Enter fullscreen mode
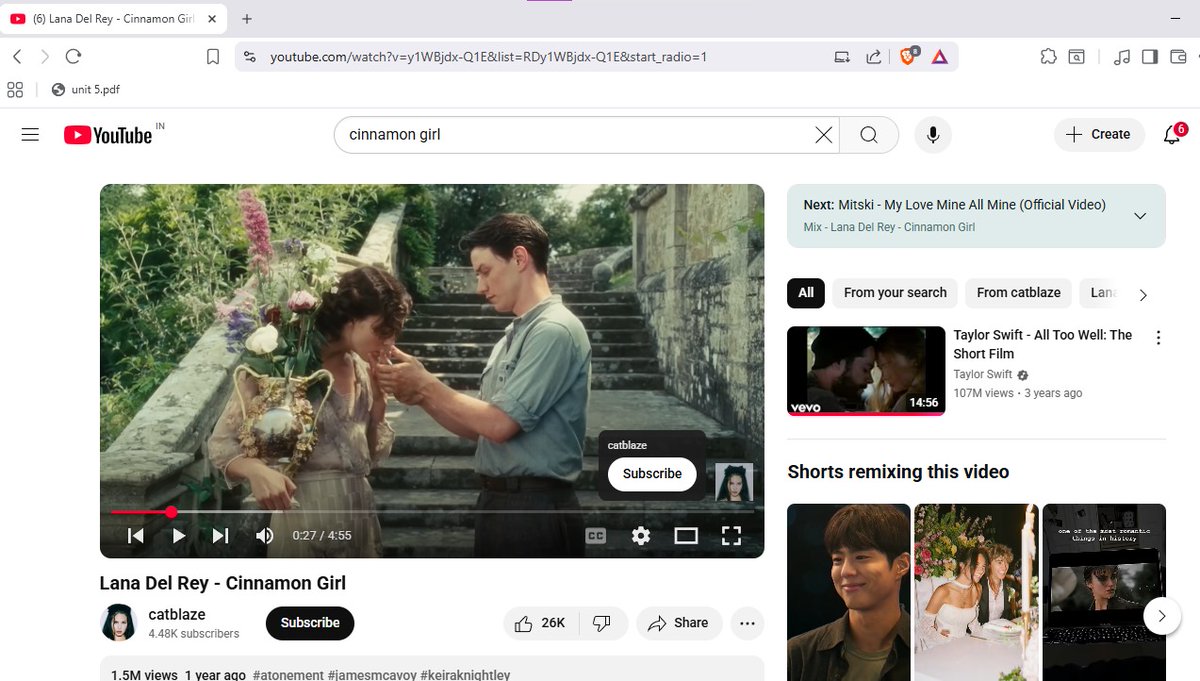Viewport: 1200px width, 681px height. [731, 535]
